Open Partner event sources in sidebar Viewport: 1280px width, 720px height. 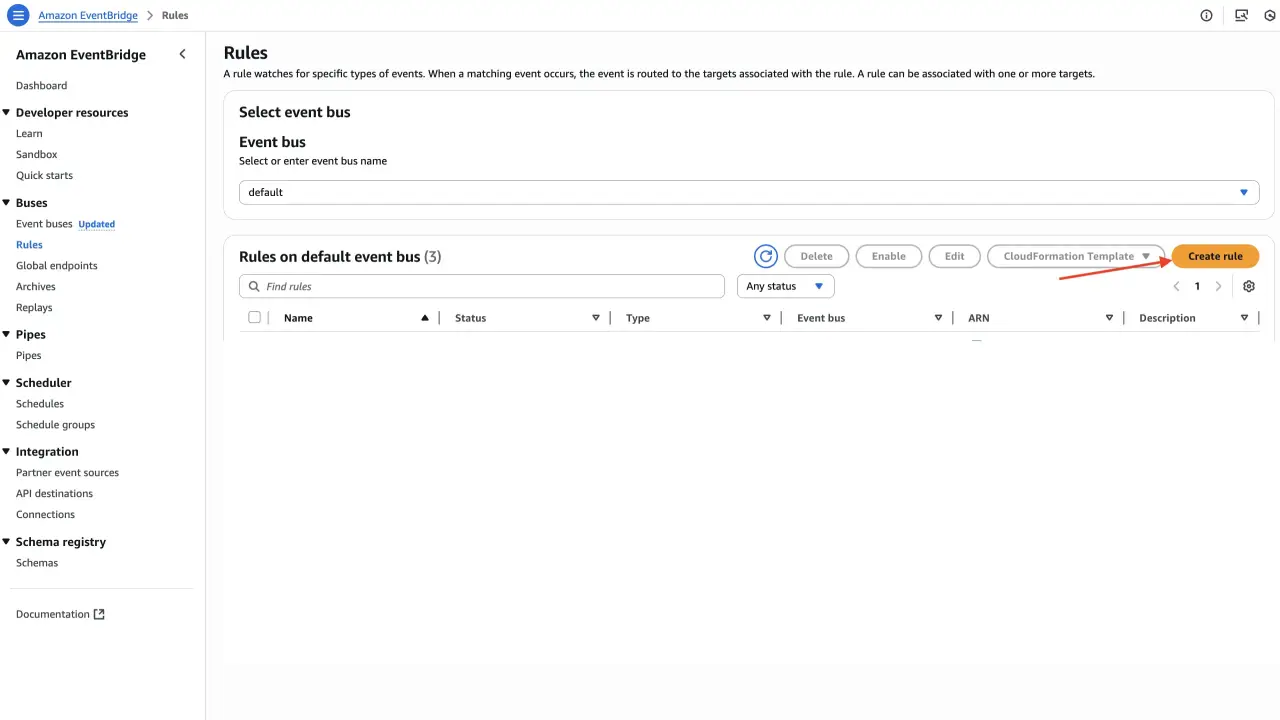67,473
